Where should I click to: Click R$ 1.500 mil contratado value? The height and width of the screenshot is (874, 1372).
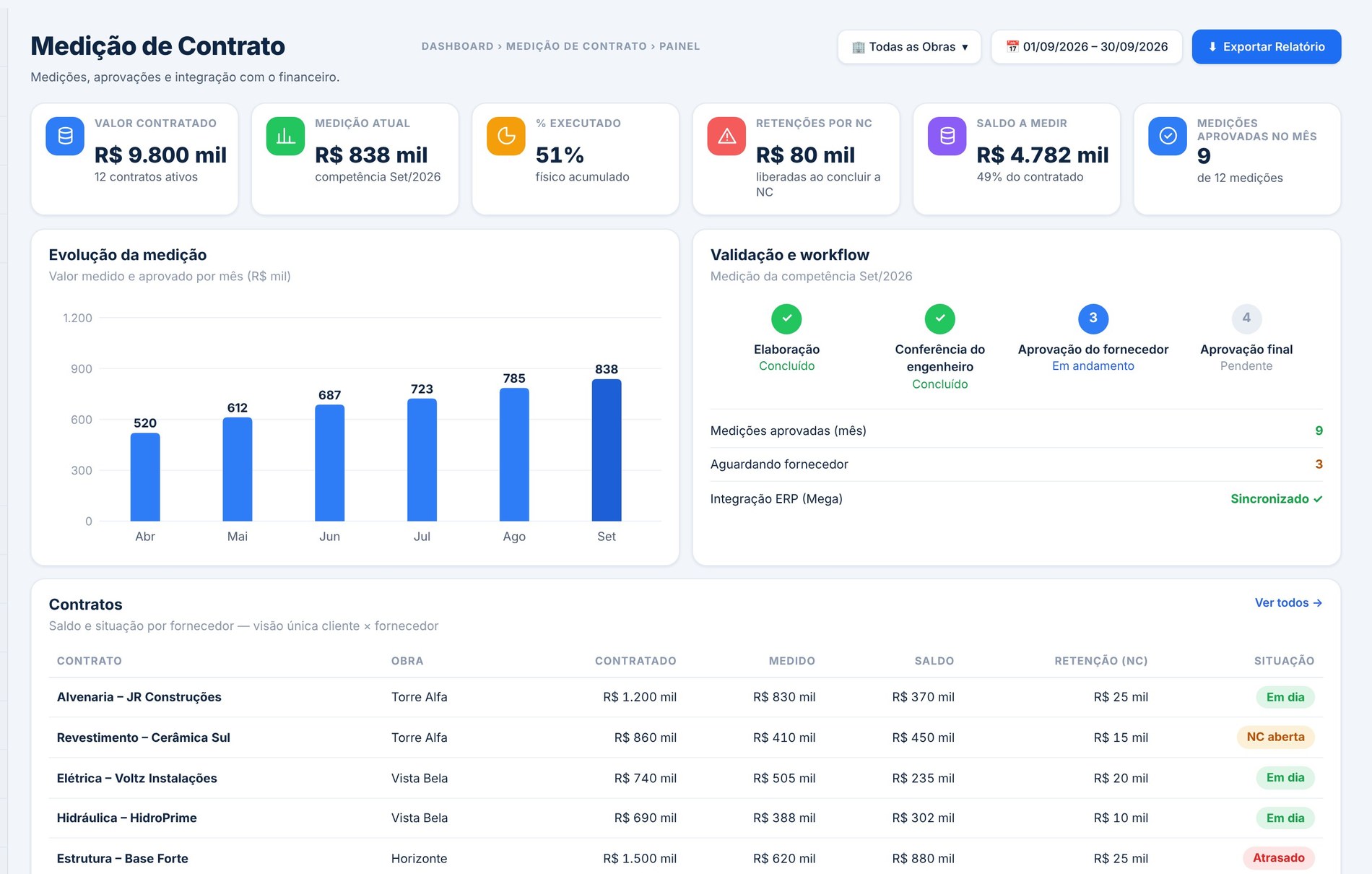(640, 858)
